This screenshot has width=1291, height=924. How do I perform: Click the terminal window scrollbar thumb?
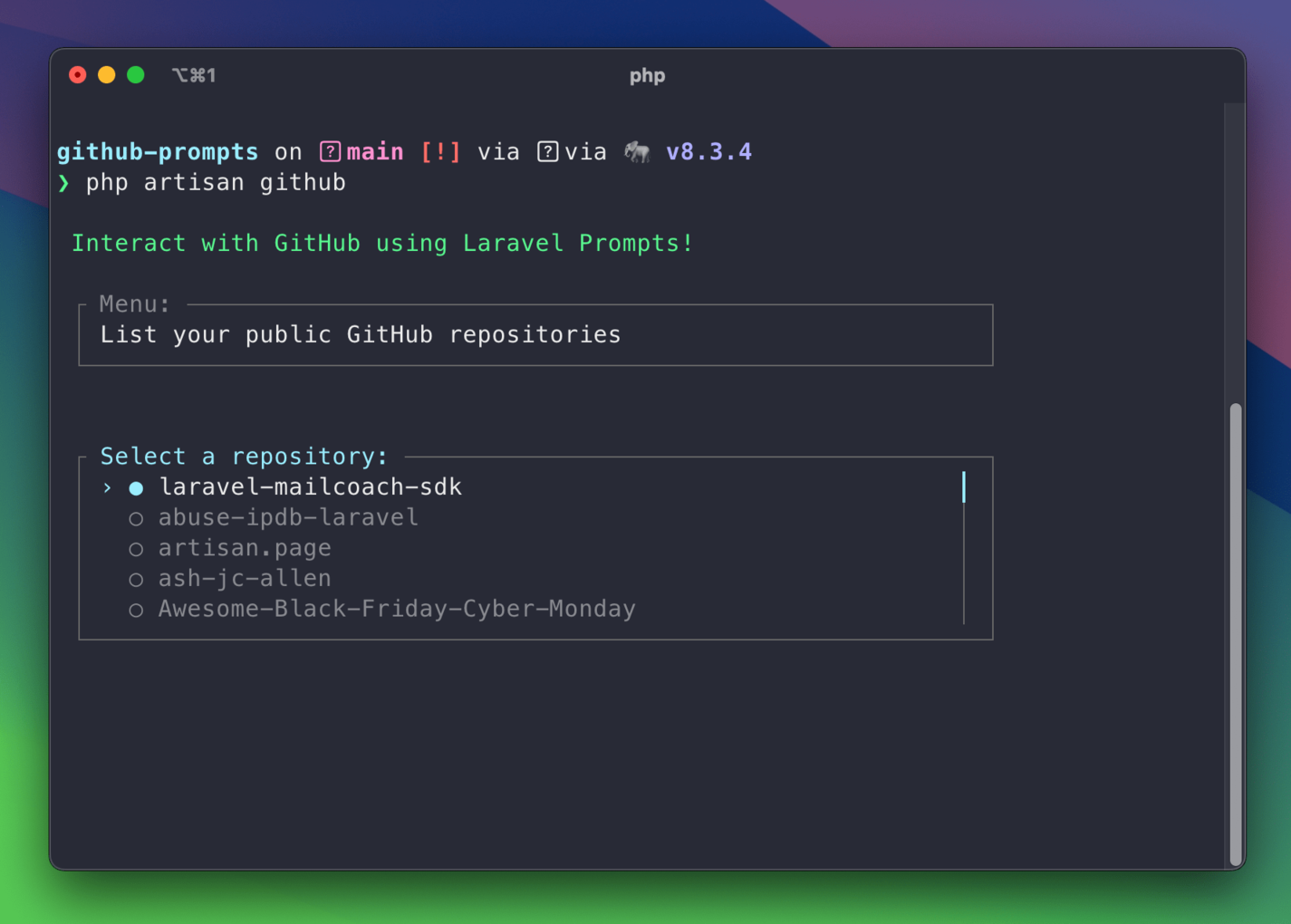1235,634
